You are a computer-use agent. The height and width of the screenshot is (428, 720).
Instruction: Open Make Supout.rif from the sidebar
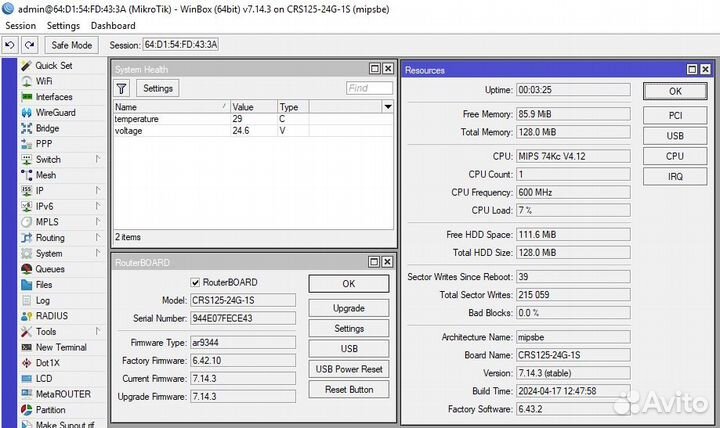(64, 423)
